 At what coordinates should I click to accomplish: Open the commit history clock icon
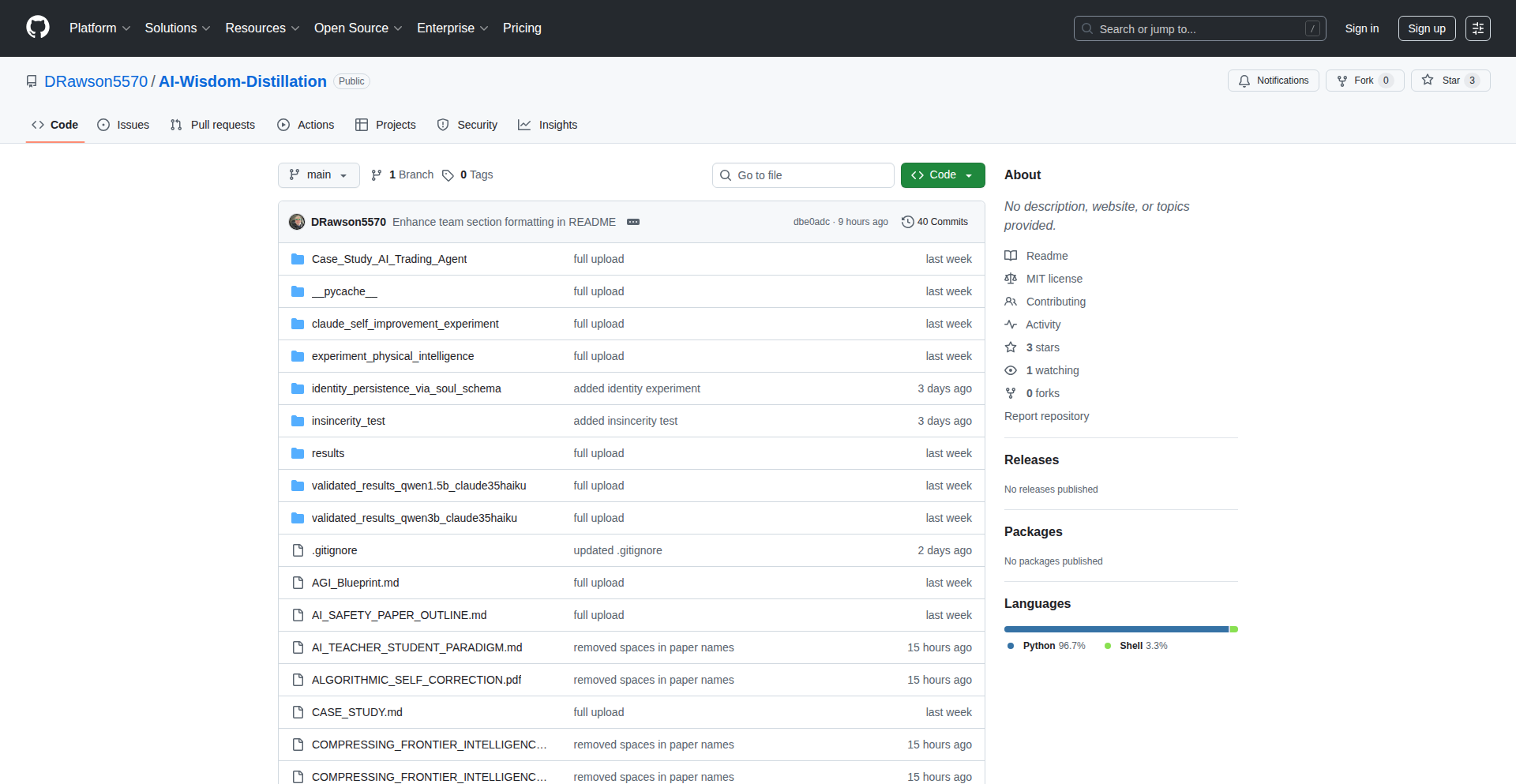coord(907,222)
